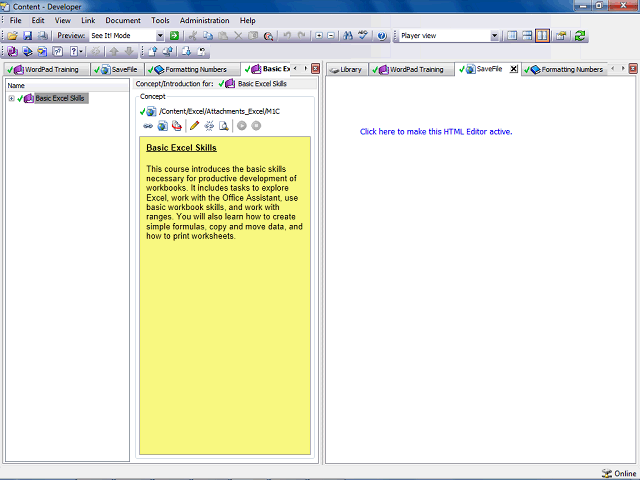This screenshot has width=640, height=480.
Task: Click the Create new web page icon in Concept
Action: [x=162, y=126]
